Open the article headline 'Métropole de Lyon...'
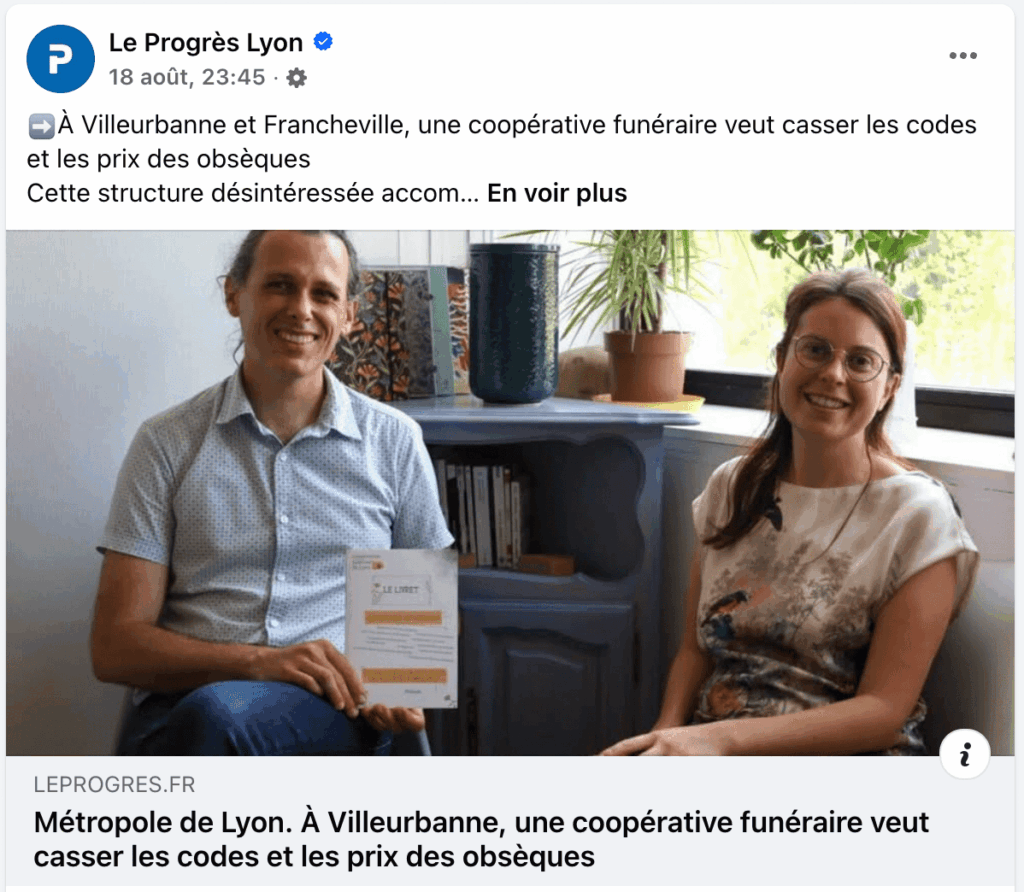Image resolution: width=1024 pixels, height=892 pixels. 481,839
